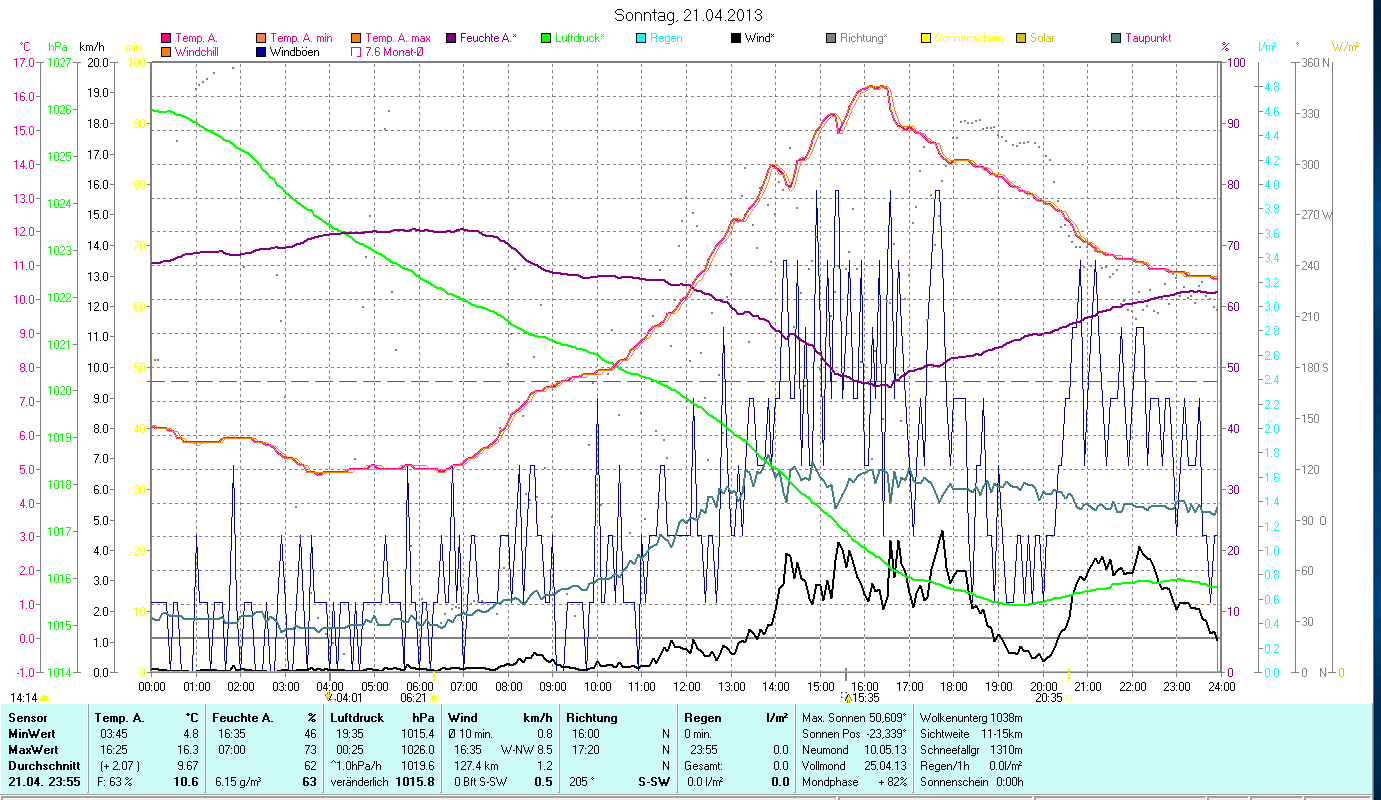Click the pink Temp. A. legend swatch
Screen dimensions: 1381x800
click(x=166, y=38)
